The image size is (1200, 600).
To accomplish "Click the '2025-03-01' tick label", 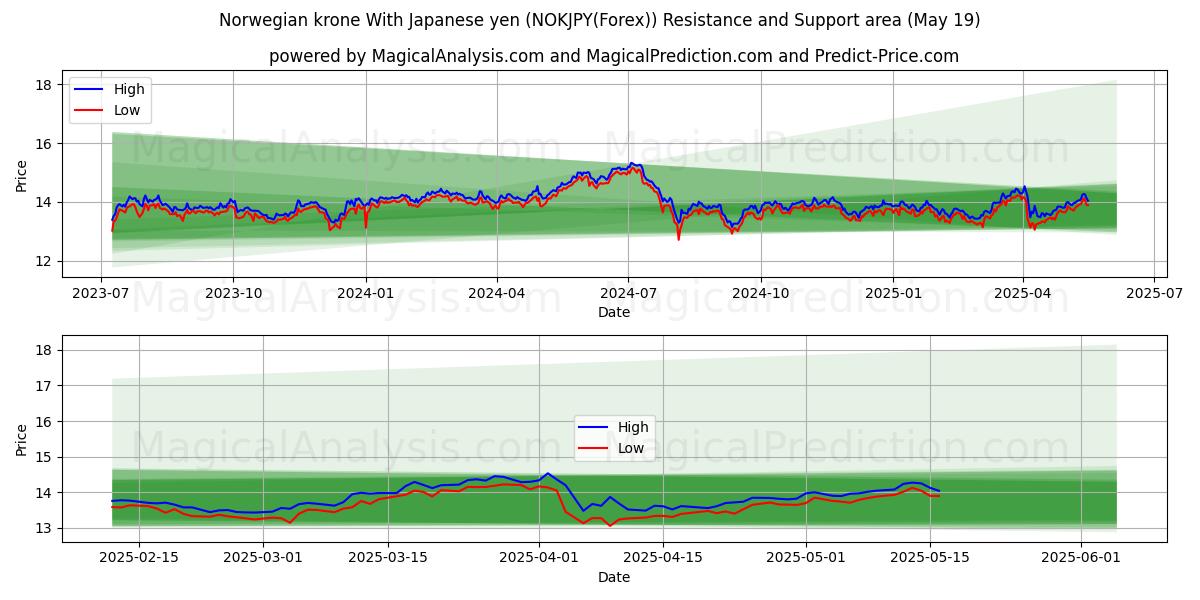I will [263, 559].
